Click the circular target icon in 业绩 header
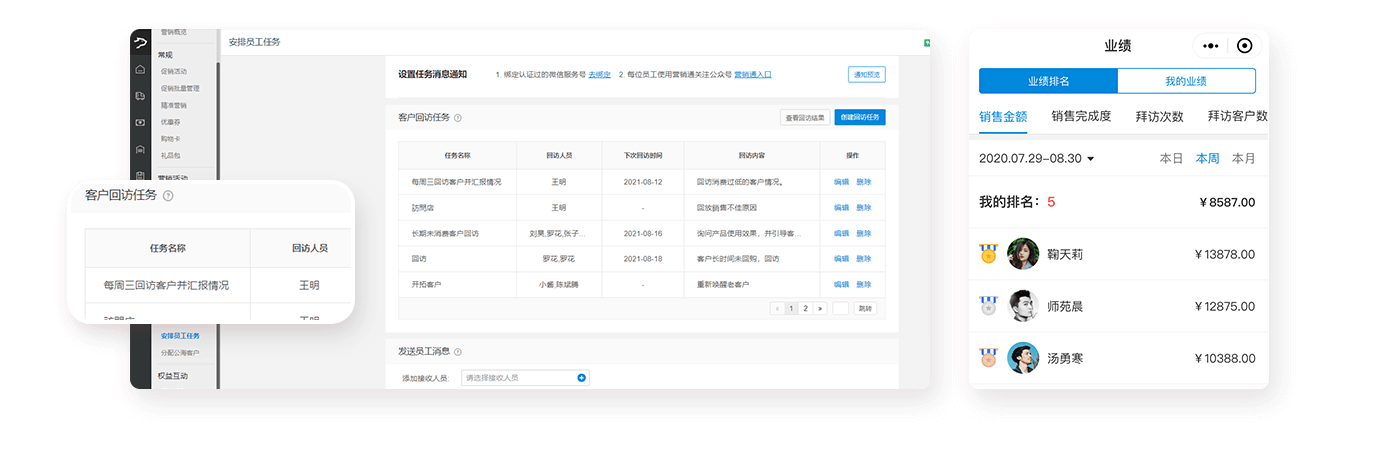Image resolution: width=1400 pixels, height=450 pixels. [x=1244, y=46]
